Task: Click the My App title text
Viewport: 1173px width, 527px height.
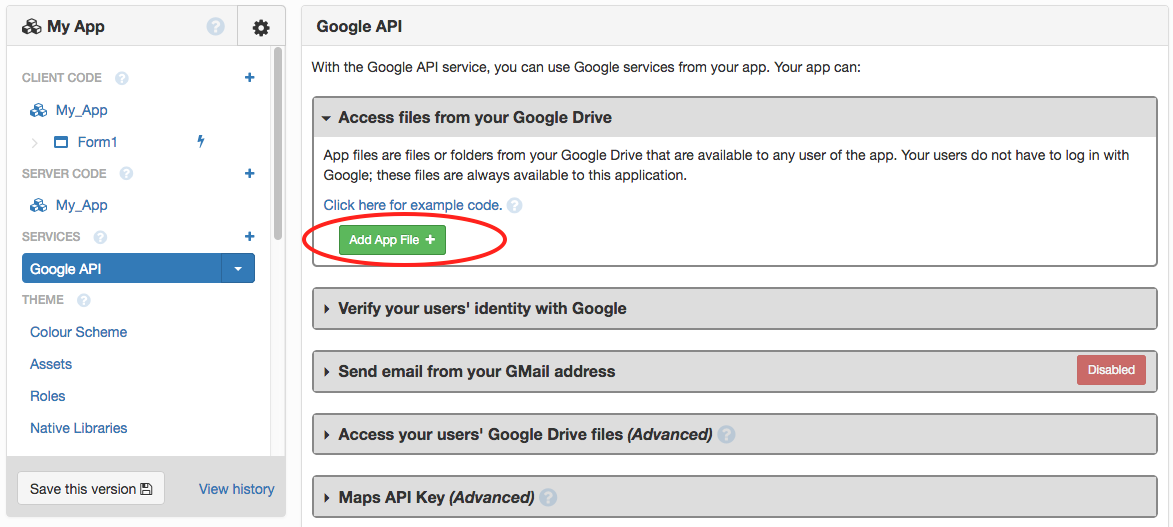Action: tap(76, 27)
